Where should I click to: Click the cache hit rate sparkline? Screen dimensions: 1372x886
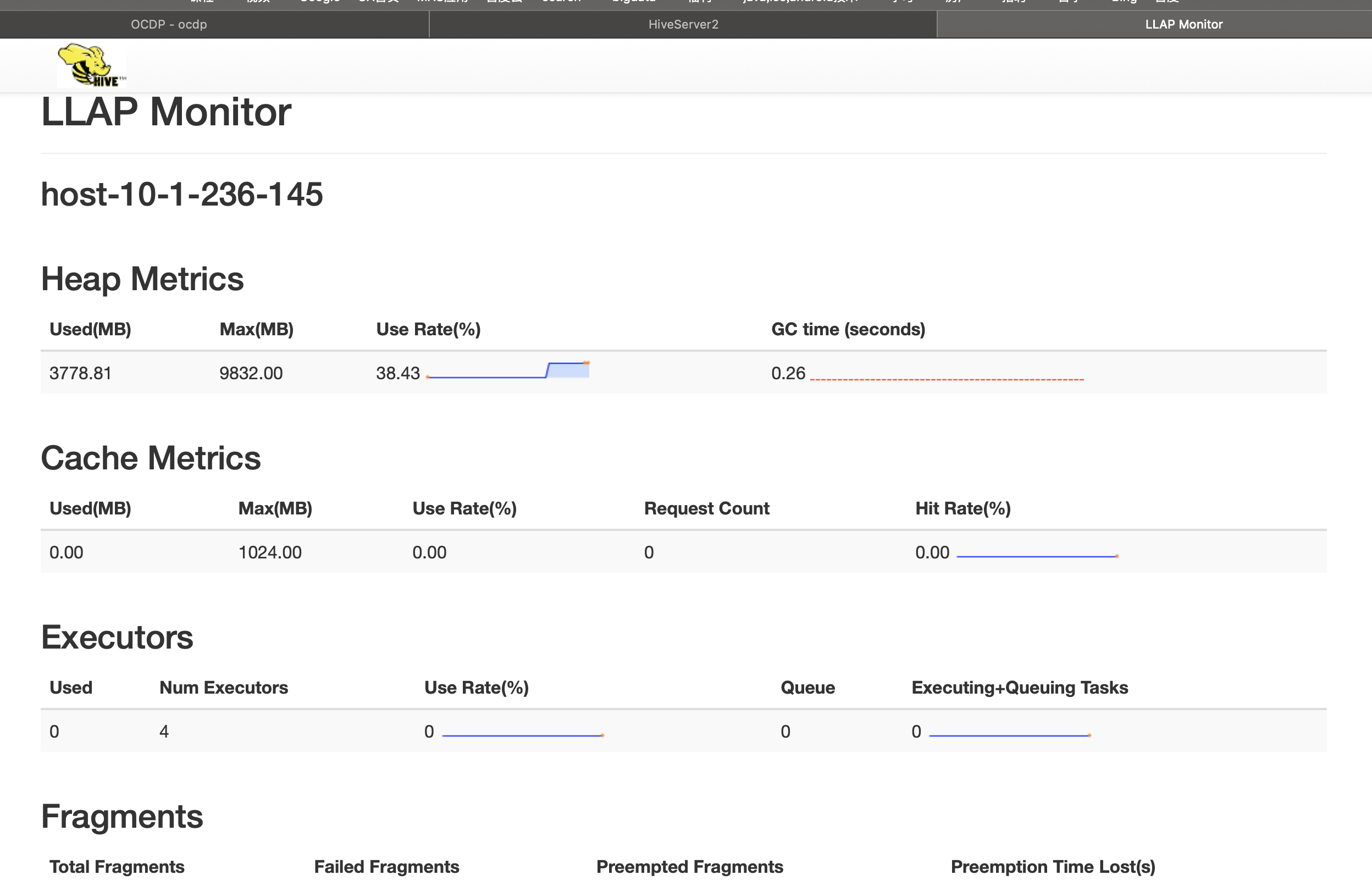pos(1038,556)
